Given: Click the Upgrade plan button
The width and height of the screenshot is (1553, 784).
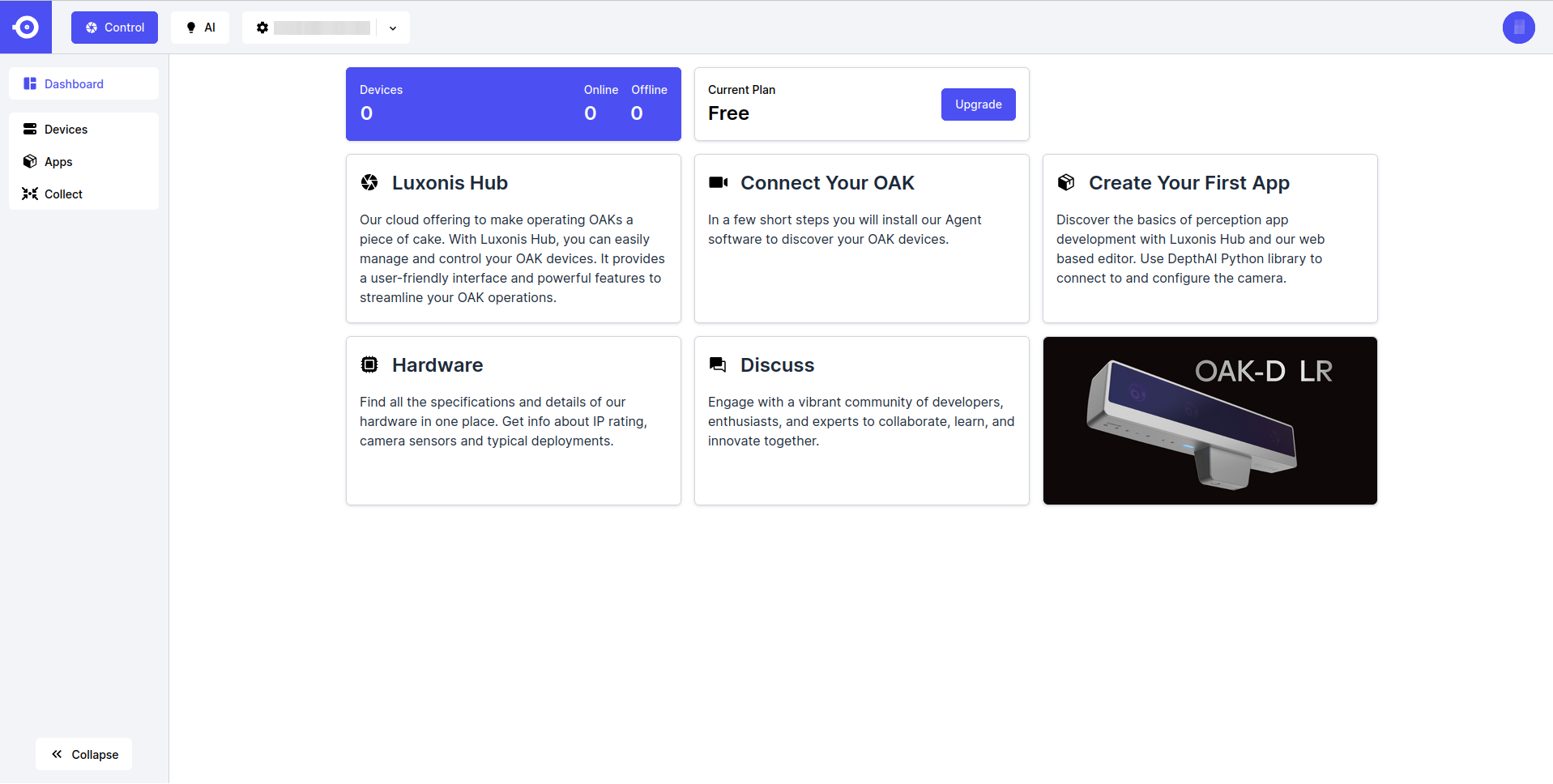Looking at the screenshot, I should [978, 104].
